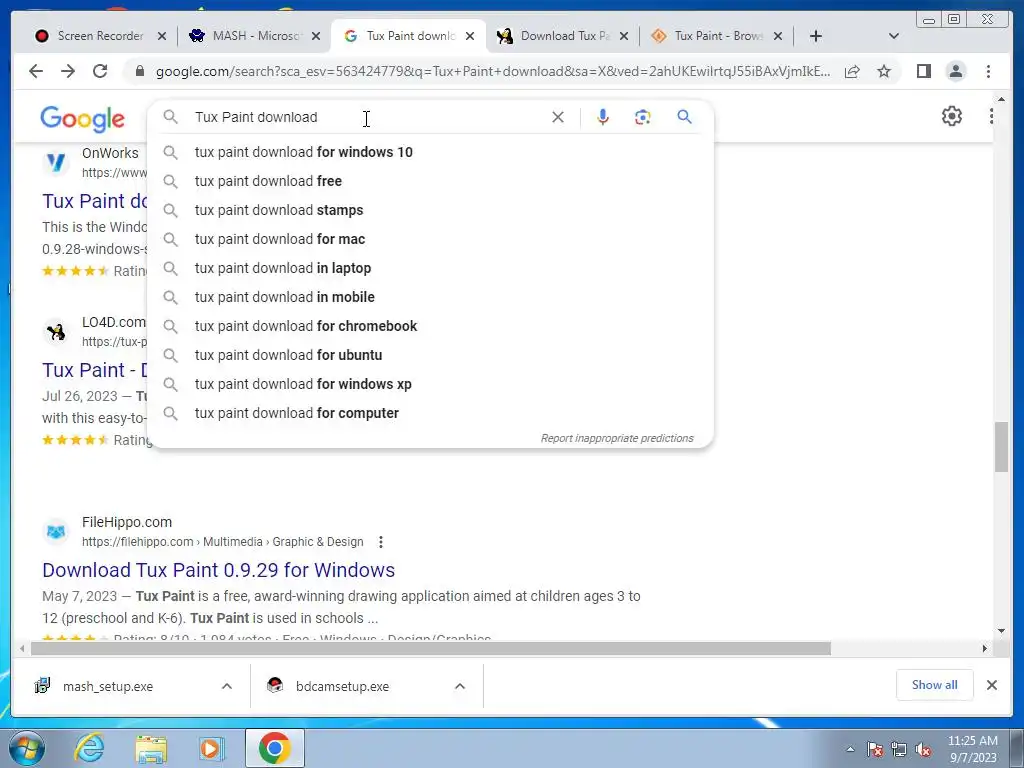Viewport: 1024px width, 768px height.
Task: Click the horizontal scrollbar thumb
Action: [x=430, y=648]
